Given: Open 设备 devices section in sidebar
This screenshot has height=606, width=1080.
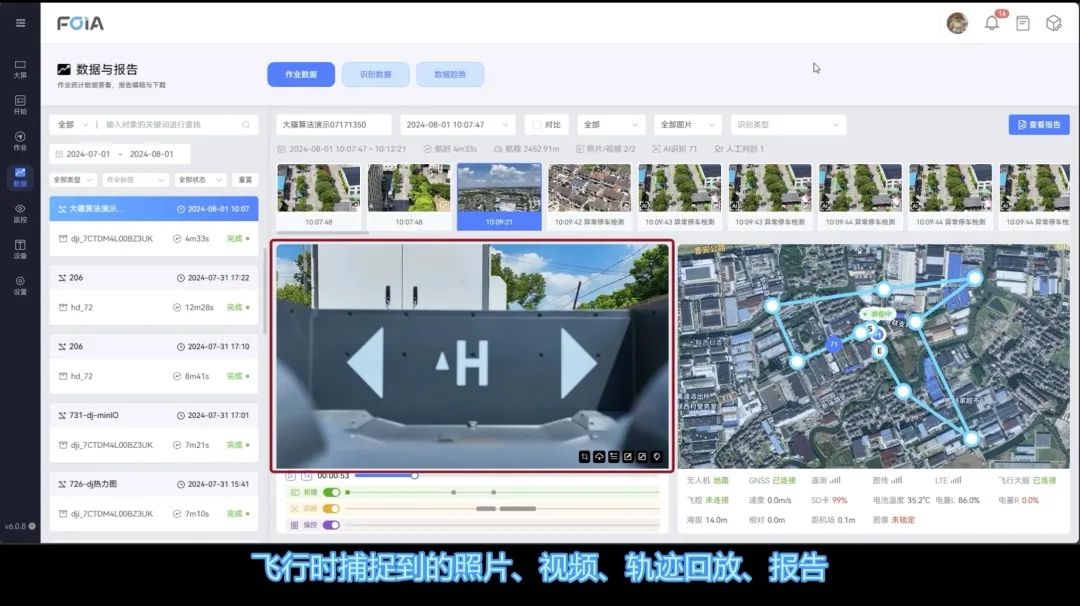Looking at the screenshot, I should pos(20,248).
